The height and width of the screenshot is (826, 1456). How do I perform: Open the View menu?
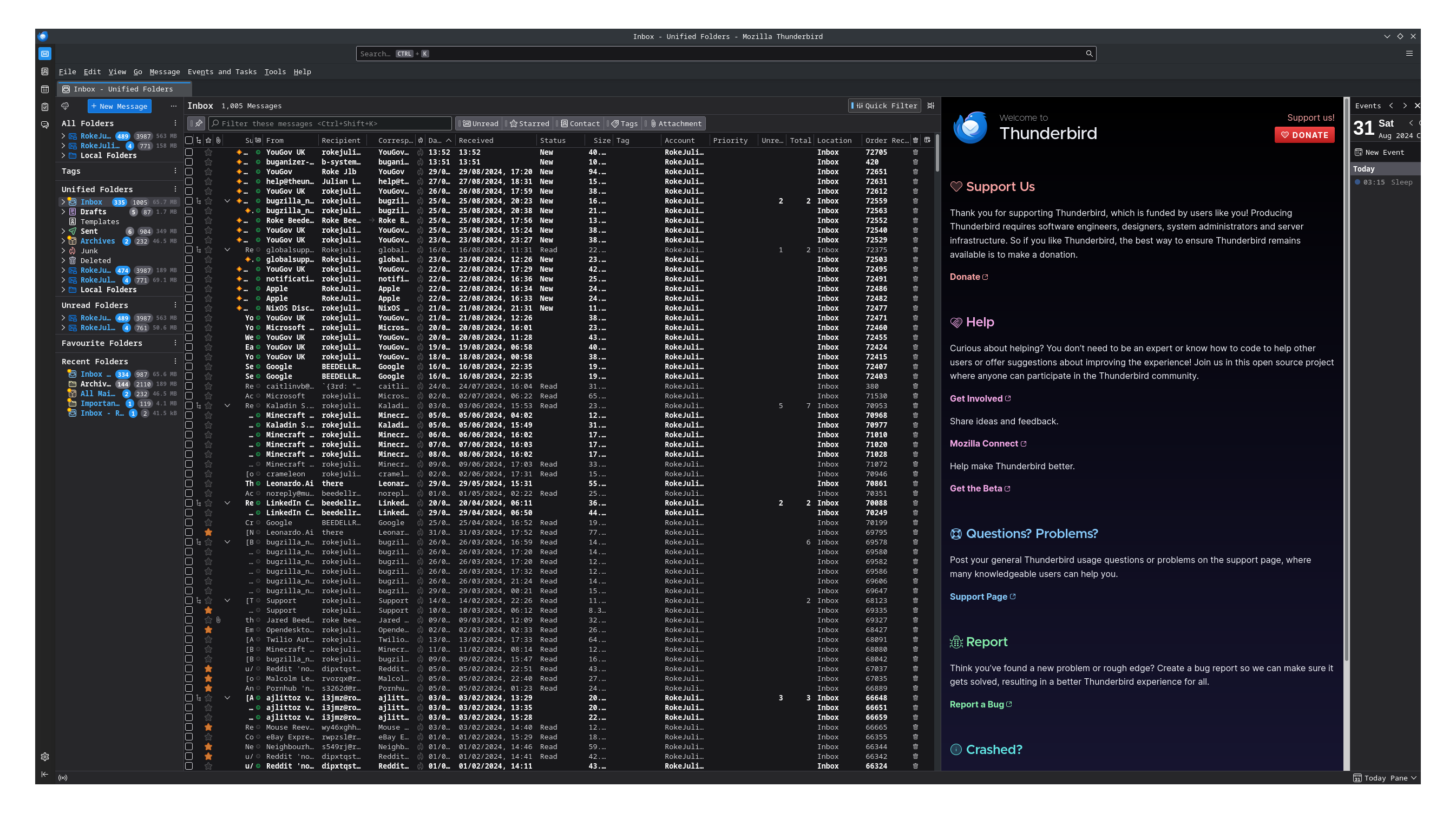click(117, 71)
